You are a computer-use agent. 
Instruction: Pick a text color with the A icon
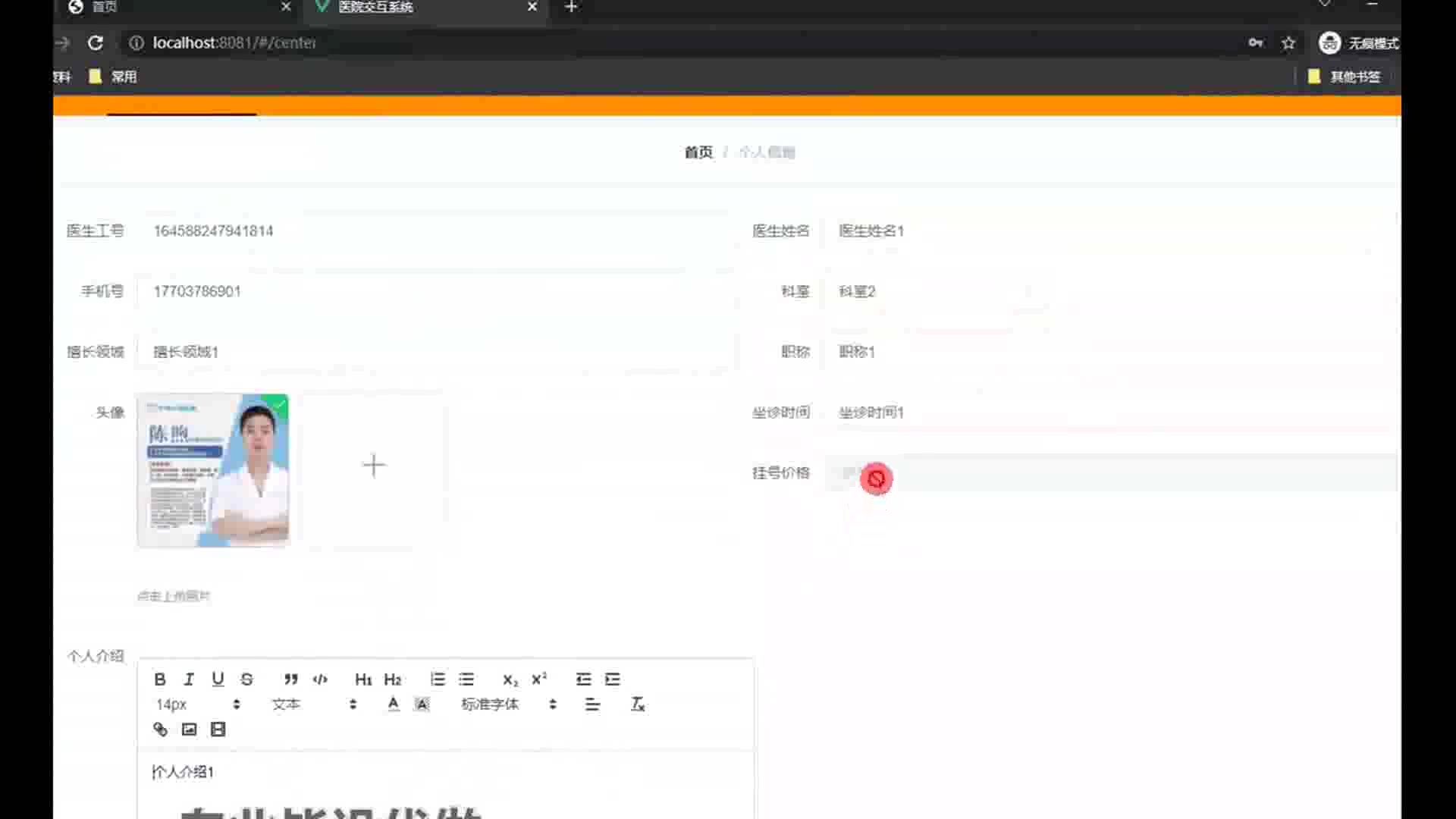(393, 704)
